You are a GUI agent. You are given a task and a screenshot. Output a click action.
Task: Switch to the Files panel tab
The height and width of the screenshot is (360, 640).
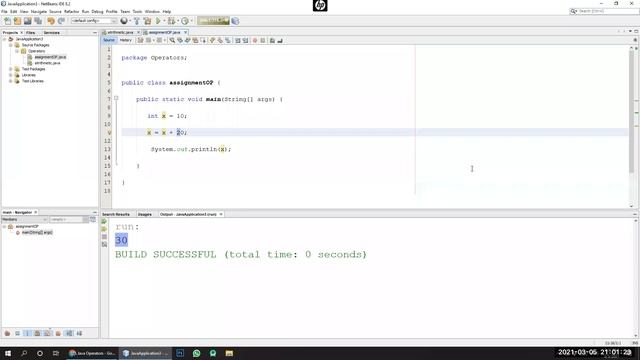pos(31,33)
